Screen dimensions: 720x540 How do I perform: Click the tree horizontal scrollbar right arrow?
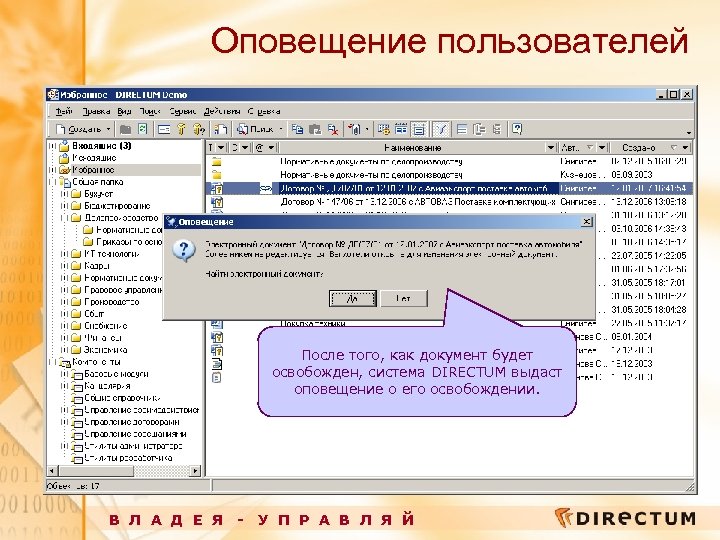(196, 471)
